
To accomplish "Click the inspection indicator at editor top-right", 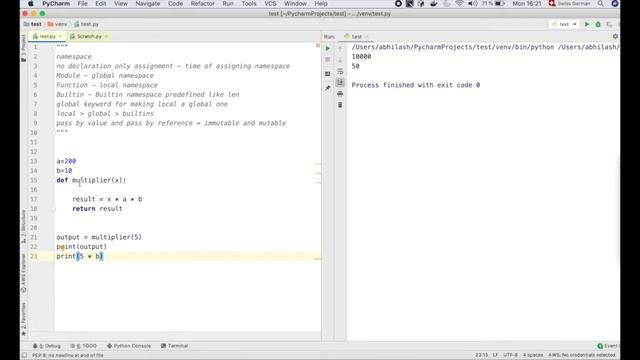I will point(318,46).
